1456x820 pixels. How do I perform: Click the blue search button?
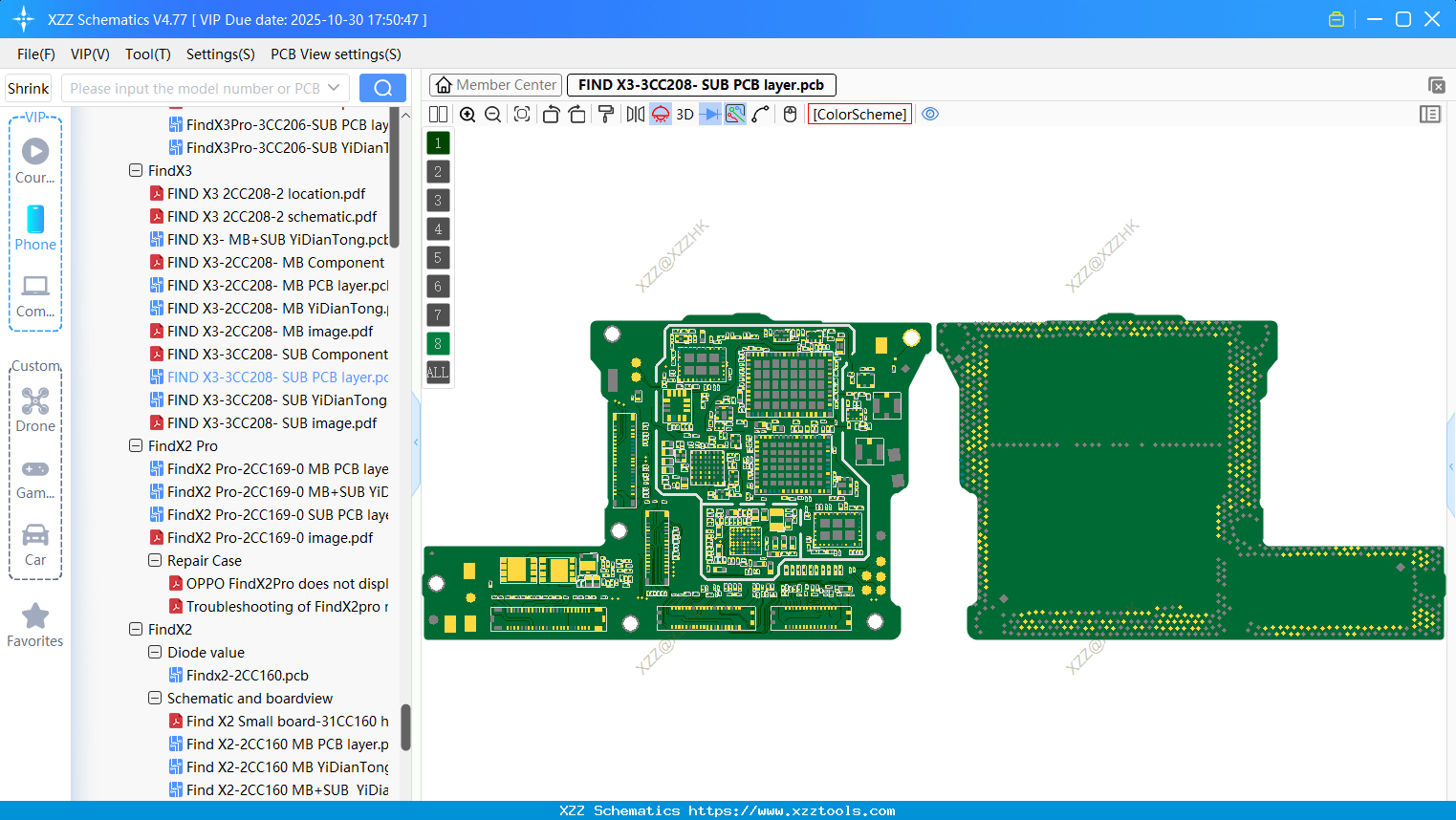382,88
